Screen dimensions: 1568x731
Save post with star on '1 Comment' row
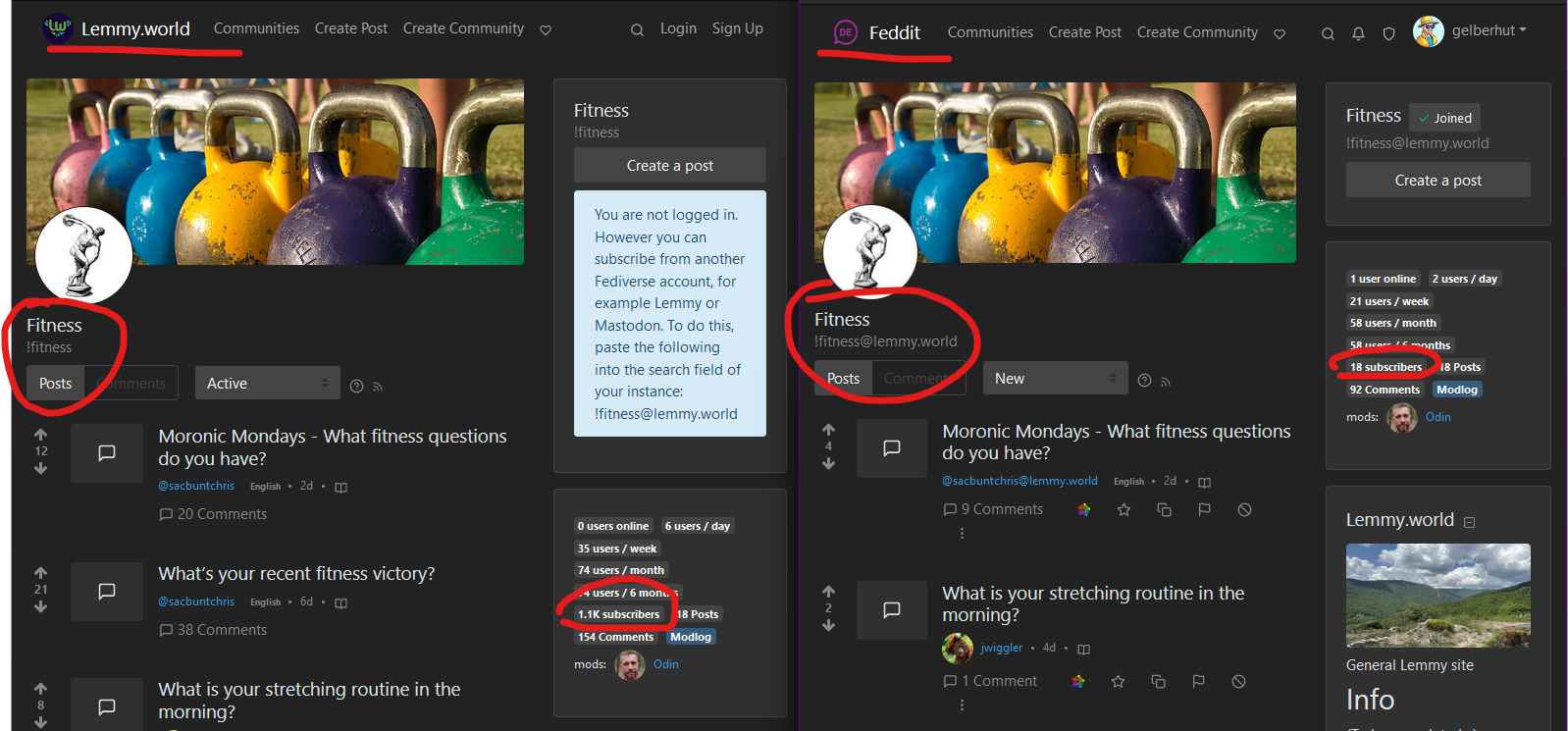pyautogui.click(x=1118, y=681)
